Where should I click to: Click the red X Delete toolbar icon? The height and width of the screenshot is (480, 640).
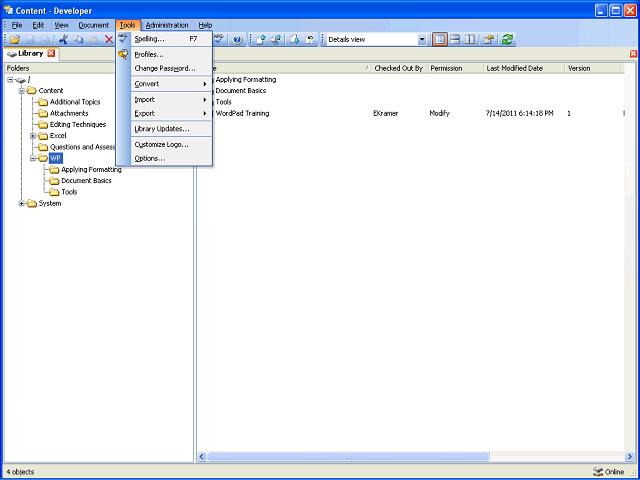pyautogui.click(x=109, y=40)
